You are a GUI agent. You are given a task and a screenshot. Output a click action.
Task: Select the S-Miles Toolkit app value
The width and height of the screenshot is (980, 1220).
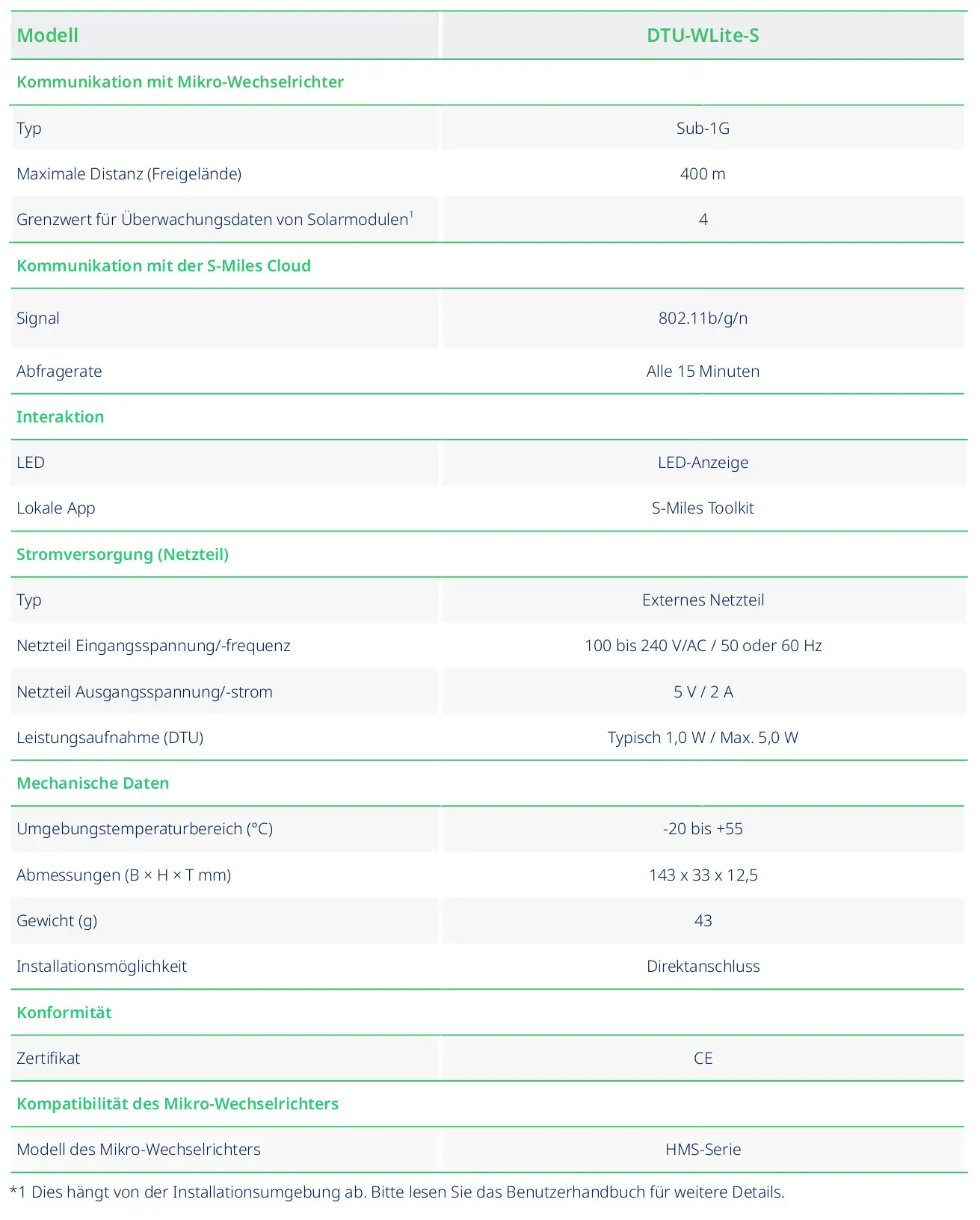[703, 508]
